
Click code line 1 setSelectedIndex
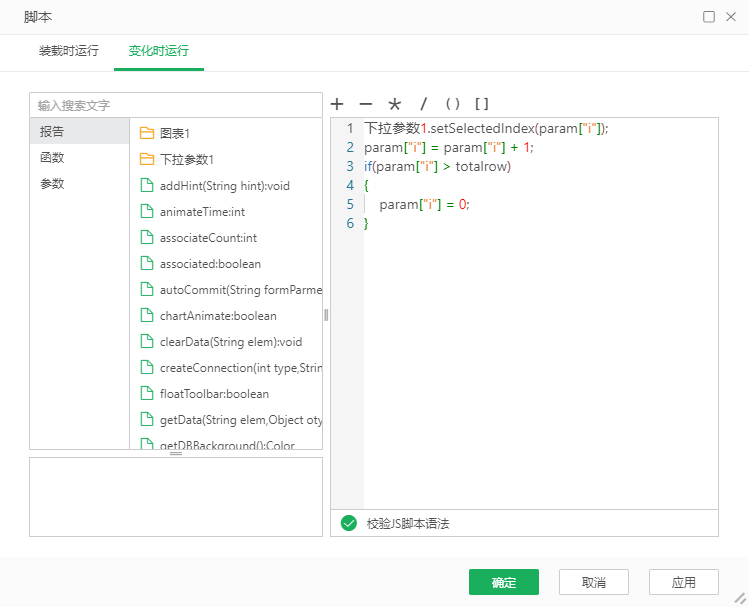point(486,128)
